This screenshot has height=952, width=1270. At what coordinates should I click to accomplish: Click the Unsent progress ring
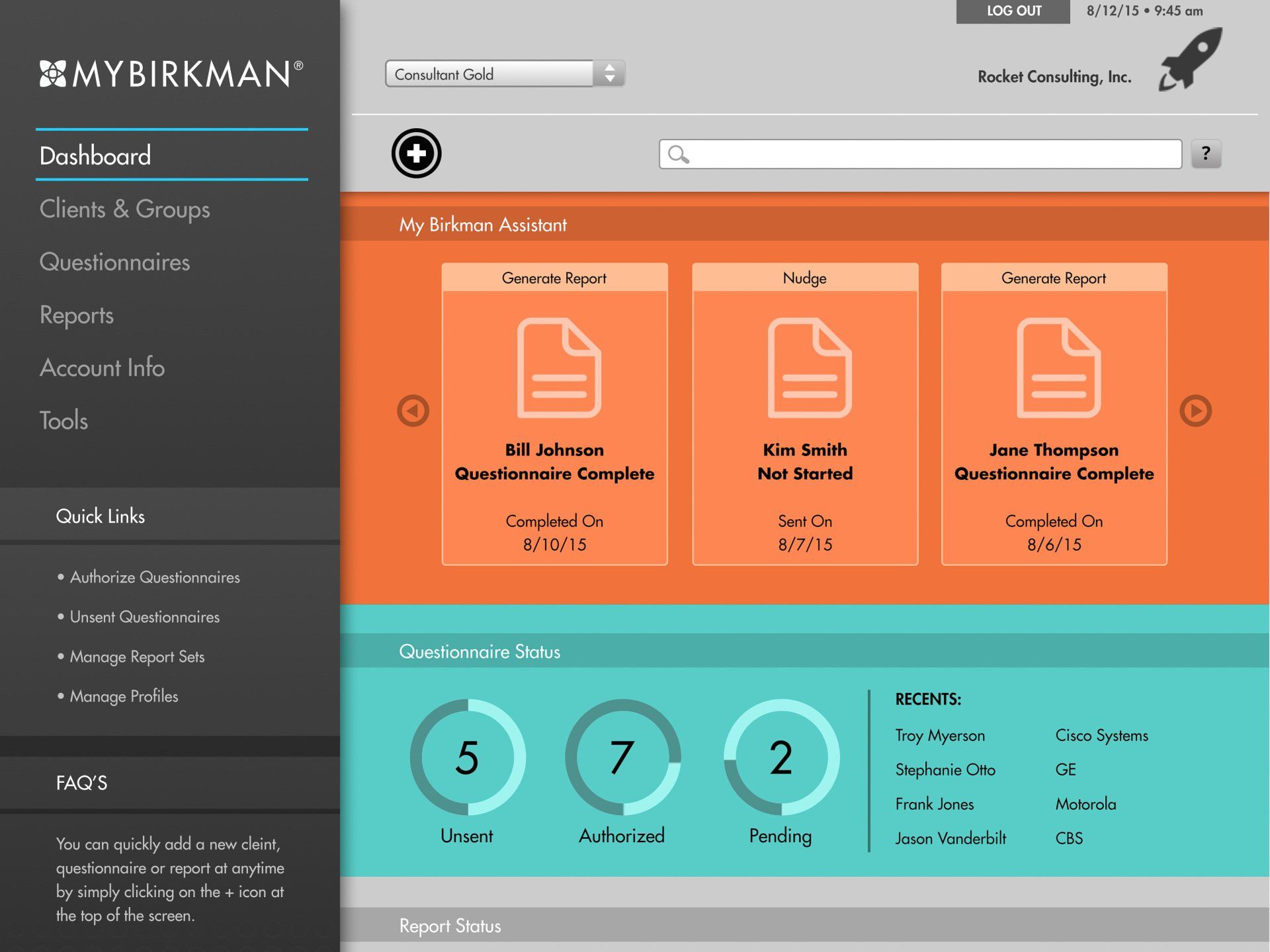point(467,757)
